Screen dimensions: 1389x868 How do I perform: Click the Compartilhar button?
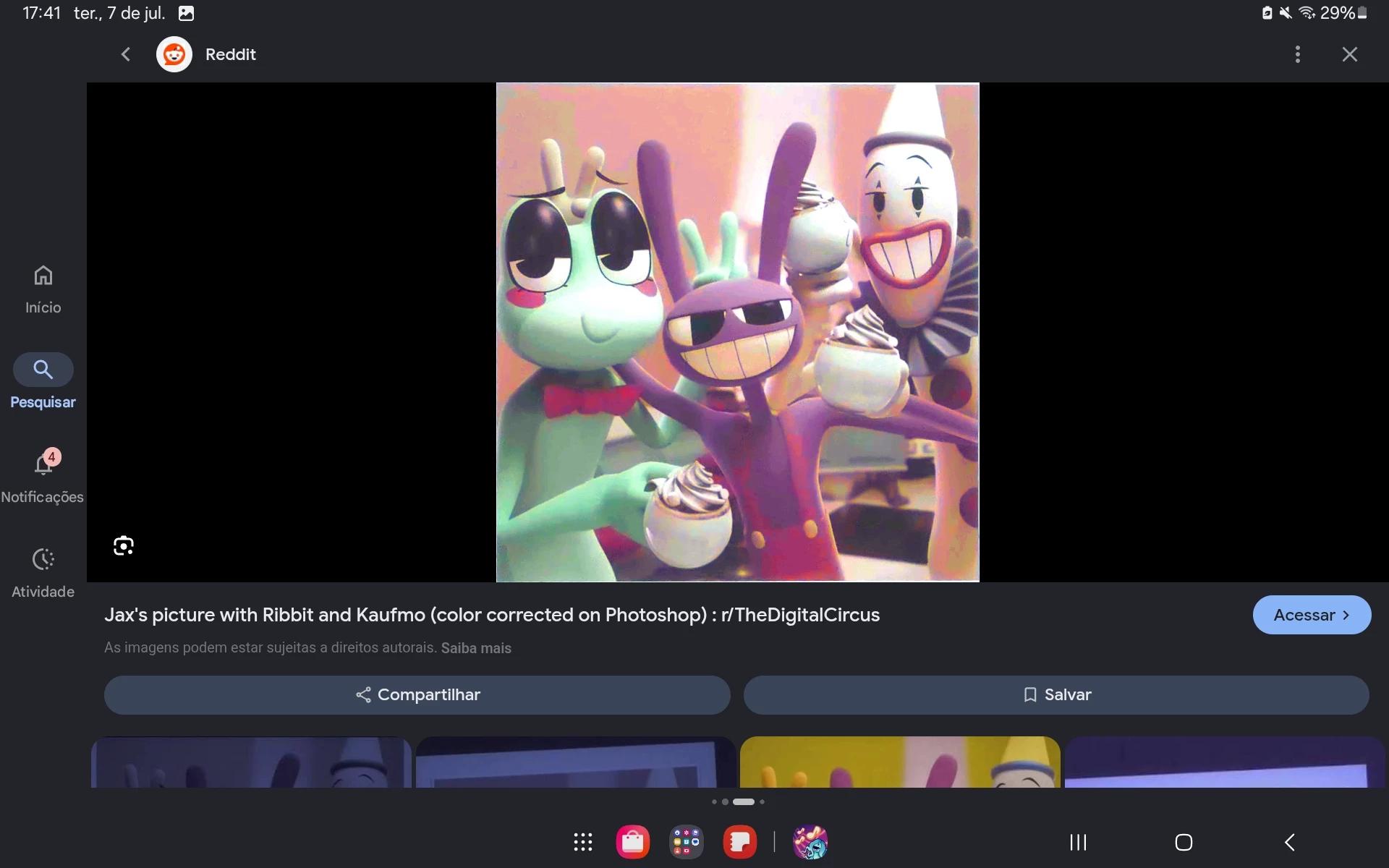pyautogui.click(x=417, y=695)
